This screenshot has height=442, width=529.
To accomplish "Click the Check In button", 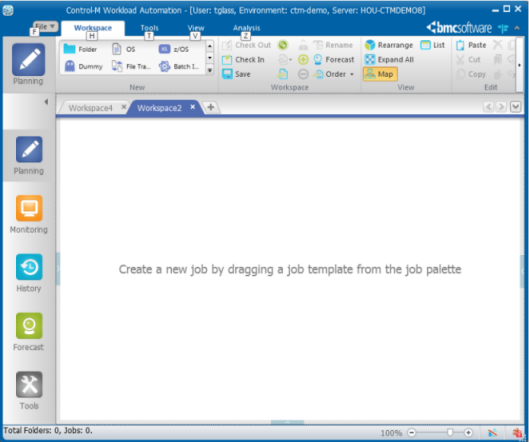I will pos(243,60).
